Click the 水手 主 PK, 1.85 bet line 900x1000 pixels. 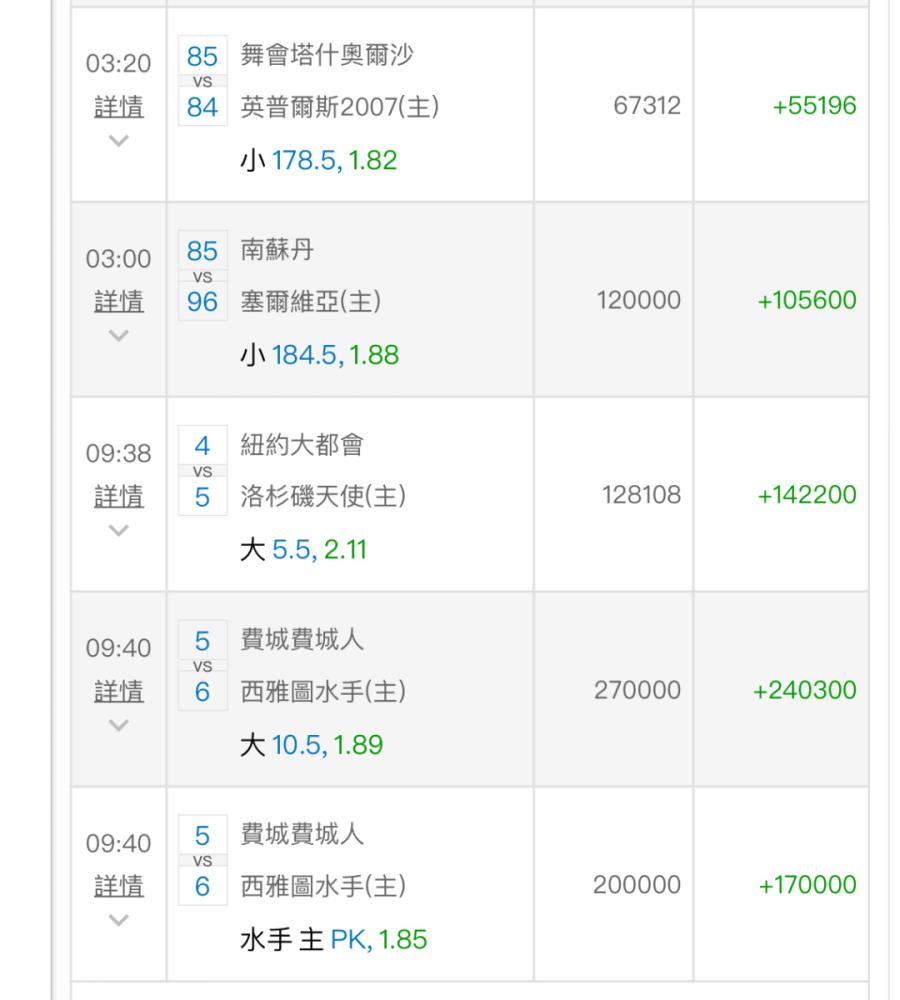[x=334, y=939]
